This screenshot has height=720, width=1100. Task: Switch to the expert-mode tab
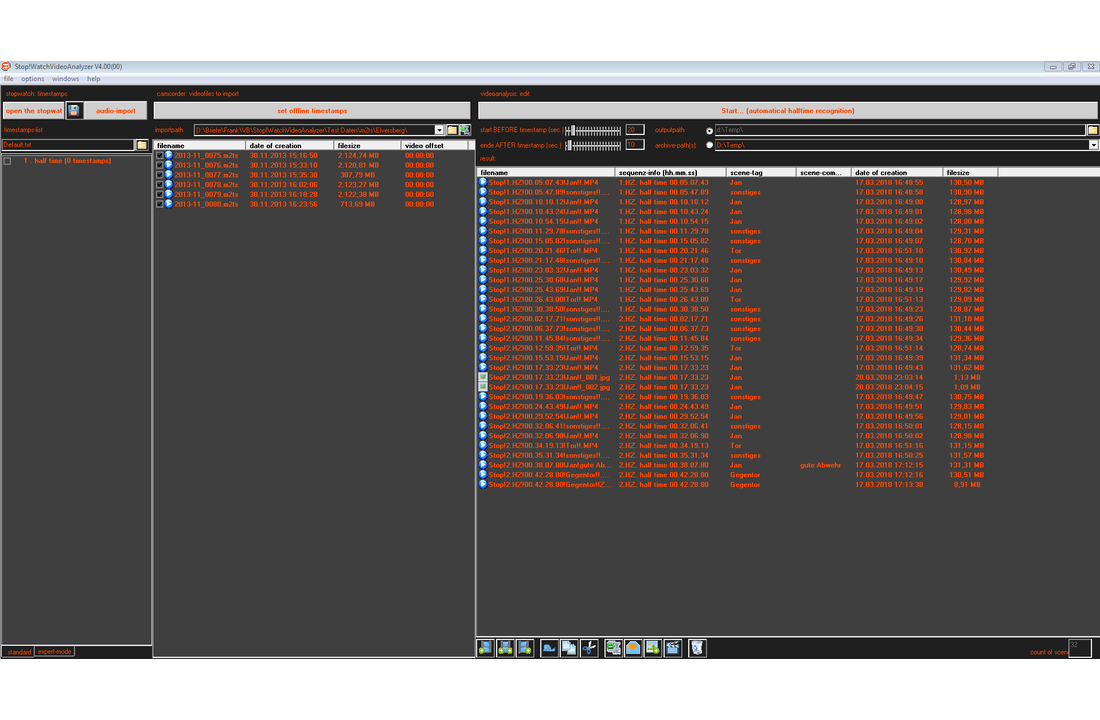pyautogui.click(x=55, y=652)
